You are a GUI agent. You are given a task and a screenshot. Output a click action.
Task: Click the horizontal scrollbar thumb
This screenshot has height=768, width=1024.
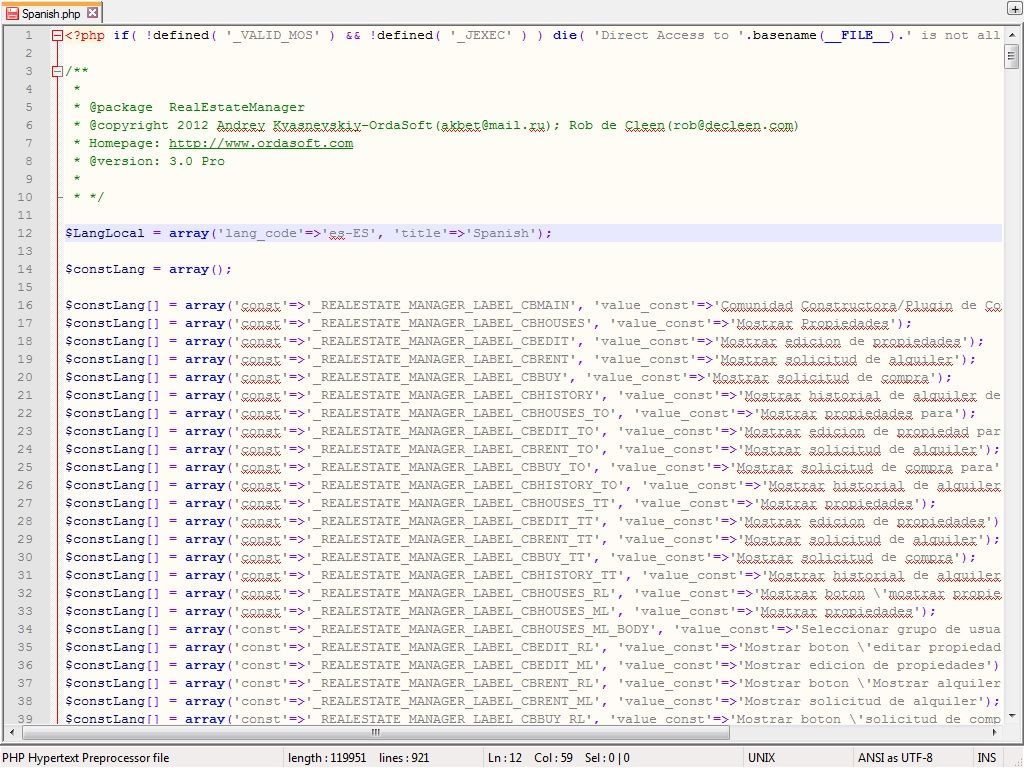click(x=376, y=732)
